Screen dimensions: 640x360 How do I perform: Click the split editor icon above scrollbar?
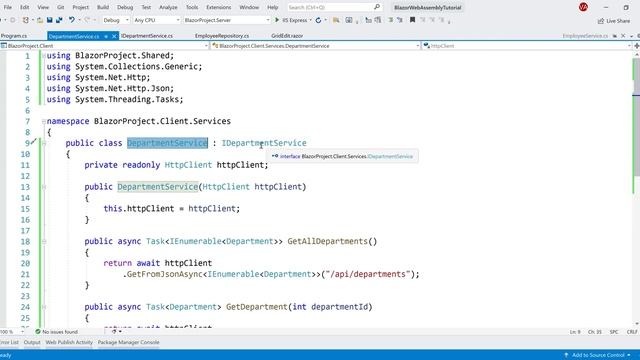click(x=636, y=46)
